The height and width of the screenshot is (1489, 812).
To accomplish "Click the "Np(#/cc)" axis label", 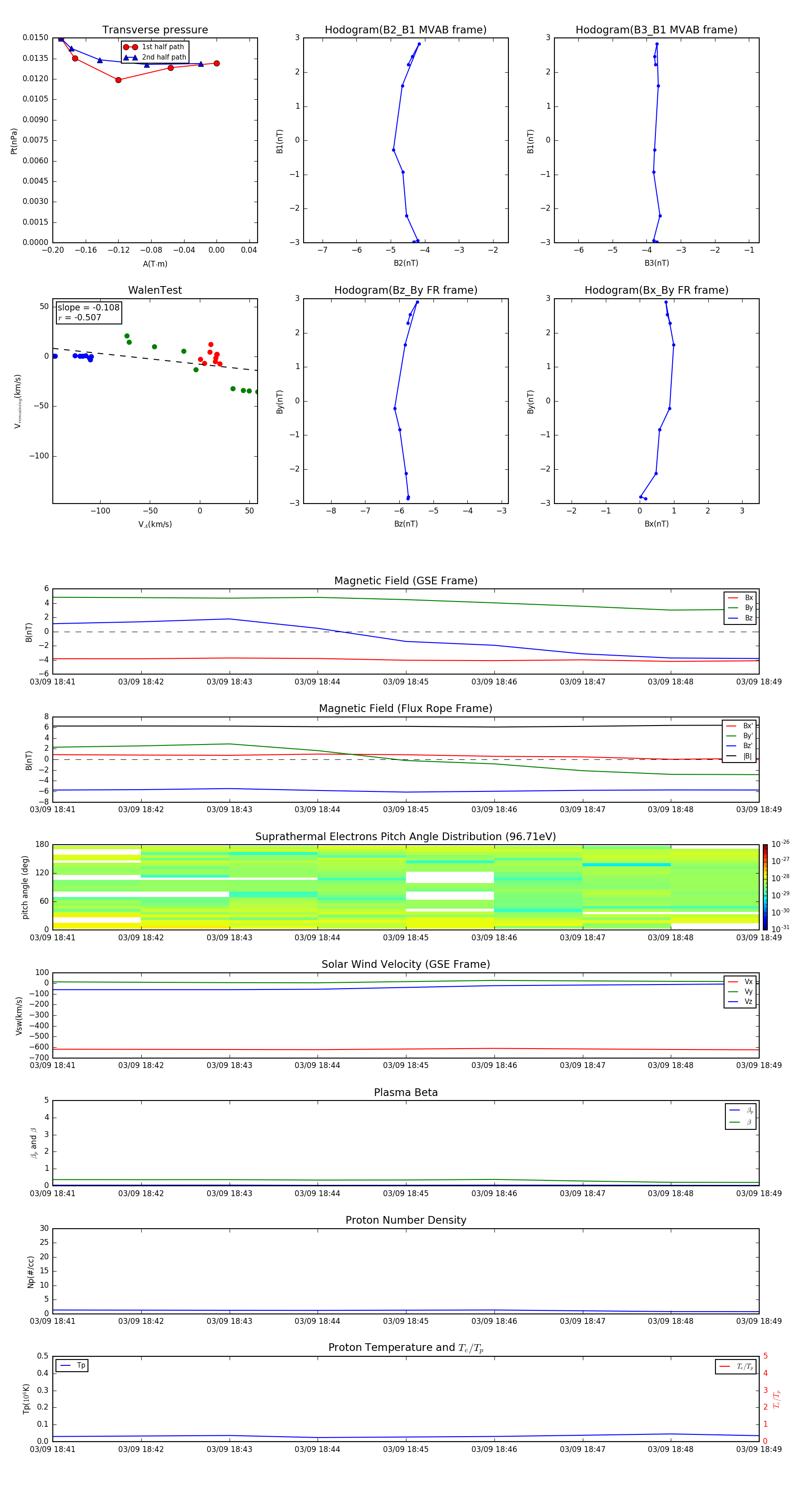I will tap(31, 1272).
